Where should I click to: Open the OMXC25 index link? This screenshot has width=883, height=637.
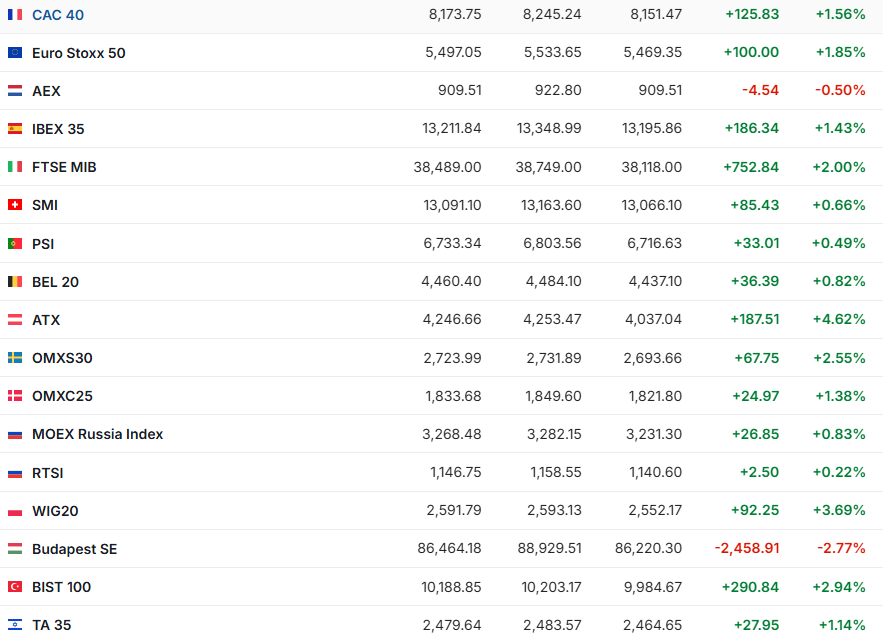(62, 396)
